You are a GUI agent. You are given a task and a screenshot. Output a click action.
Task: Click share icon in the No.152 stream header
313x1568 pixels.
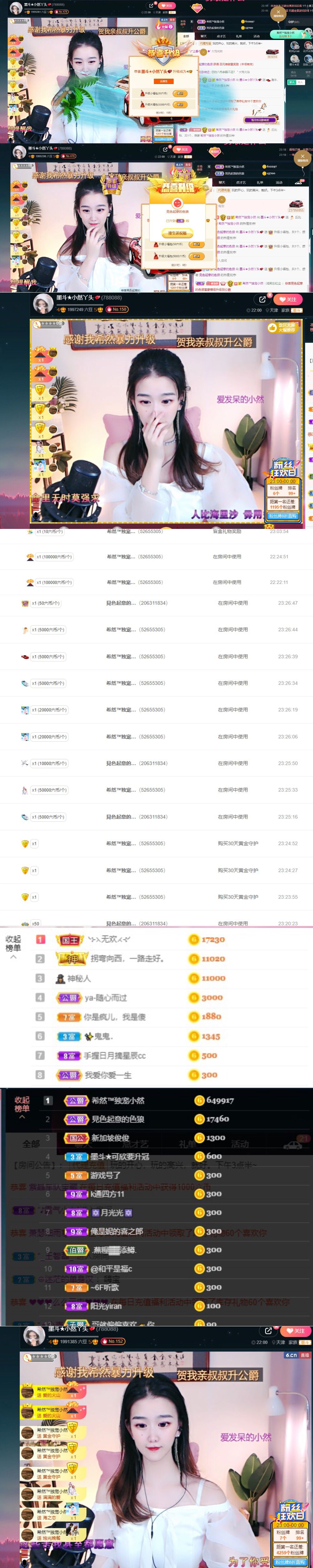[268, 1331]
